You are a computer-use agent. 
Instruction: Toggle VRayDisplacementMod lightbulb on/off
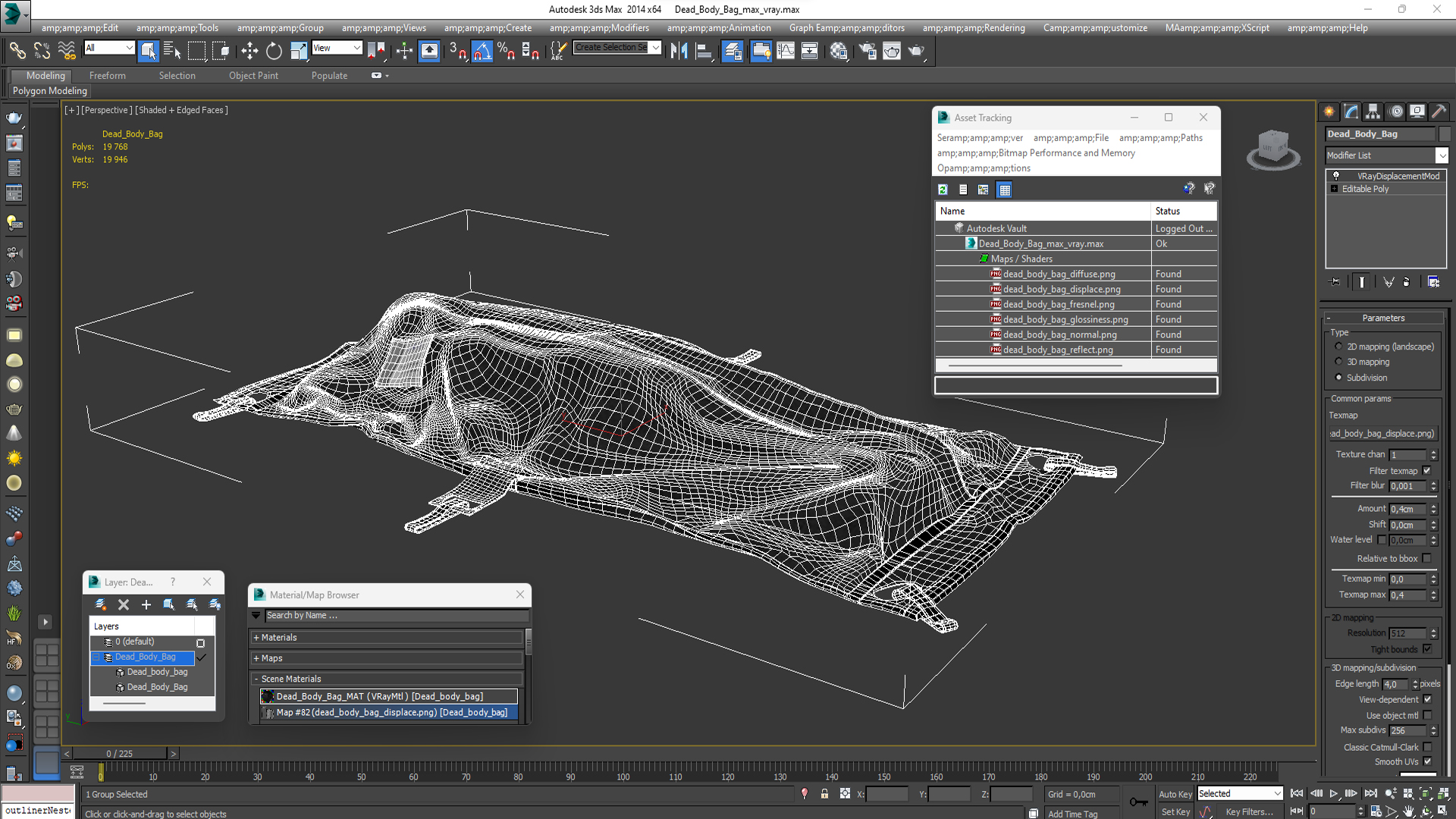pyautogui.click(x=1336, y=176)
